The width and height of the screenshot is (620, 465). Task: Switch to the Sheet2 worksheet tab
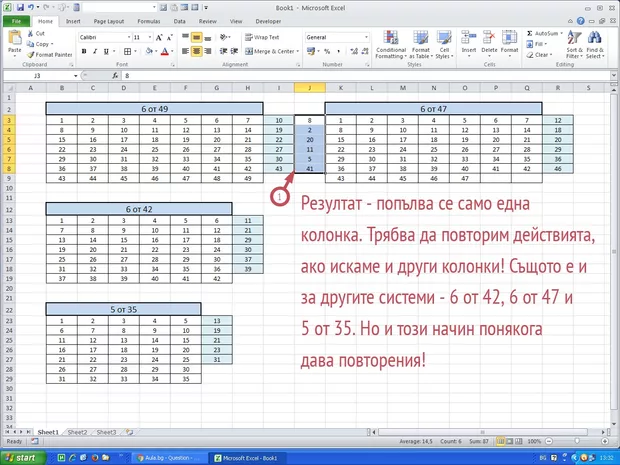[77, 432]
